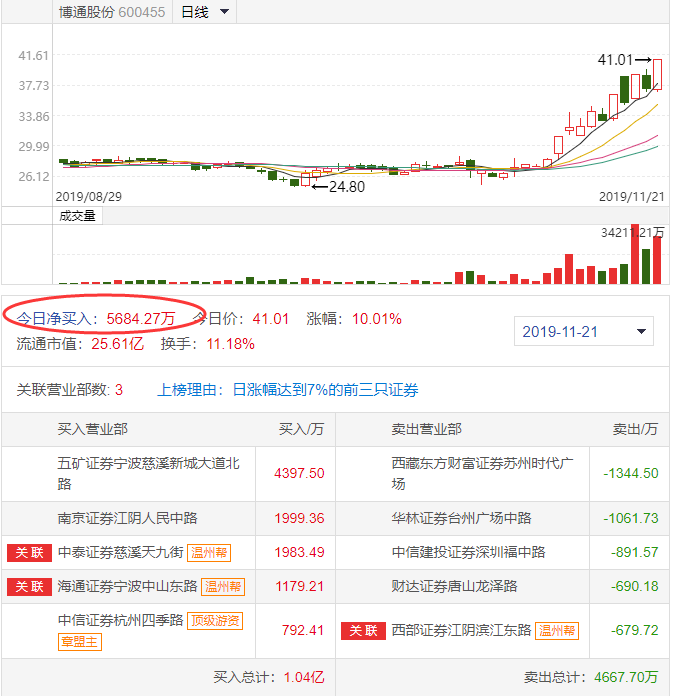Select 中泰证券慈溪天九街 broker name
The width and height of the screenshot is (679, 696).
(120, 553)
